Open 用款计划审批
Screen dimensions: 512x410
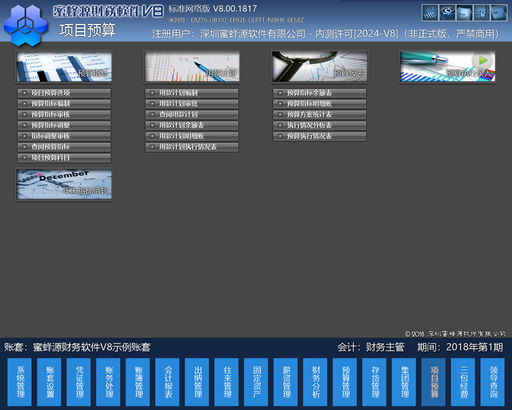[x=192, y=104]
